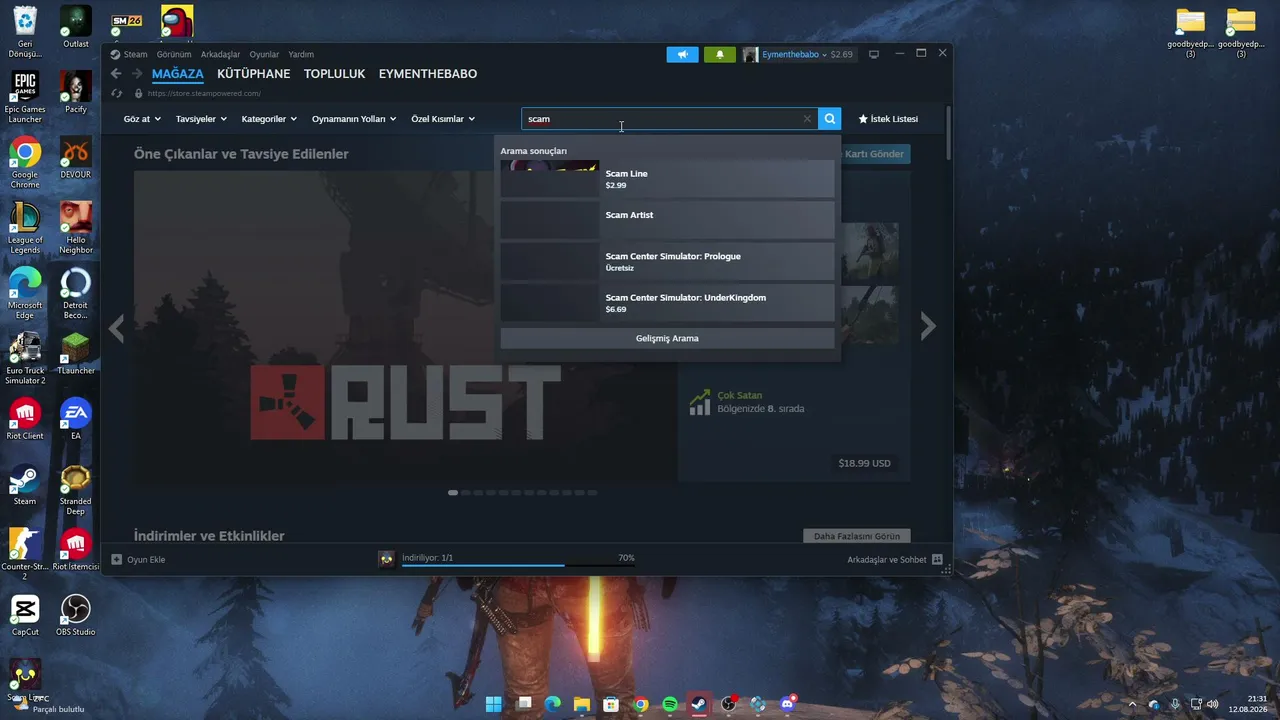
Task: Open the Yardım menu
Action: point(301,55)
